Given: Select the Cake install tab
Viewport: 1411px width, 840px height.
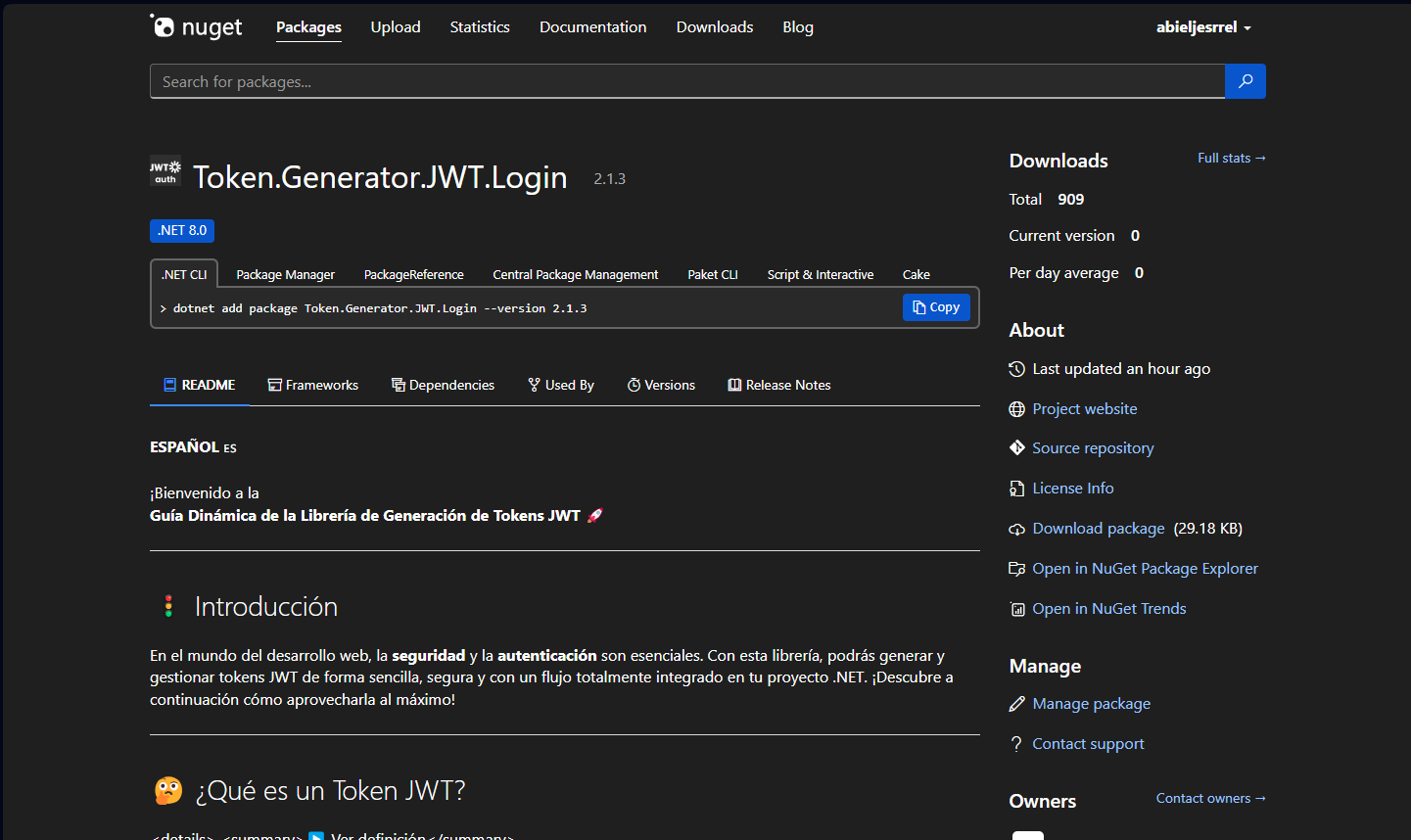Looking at the screenshot, I should point(916,274).
